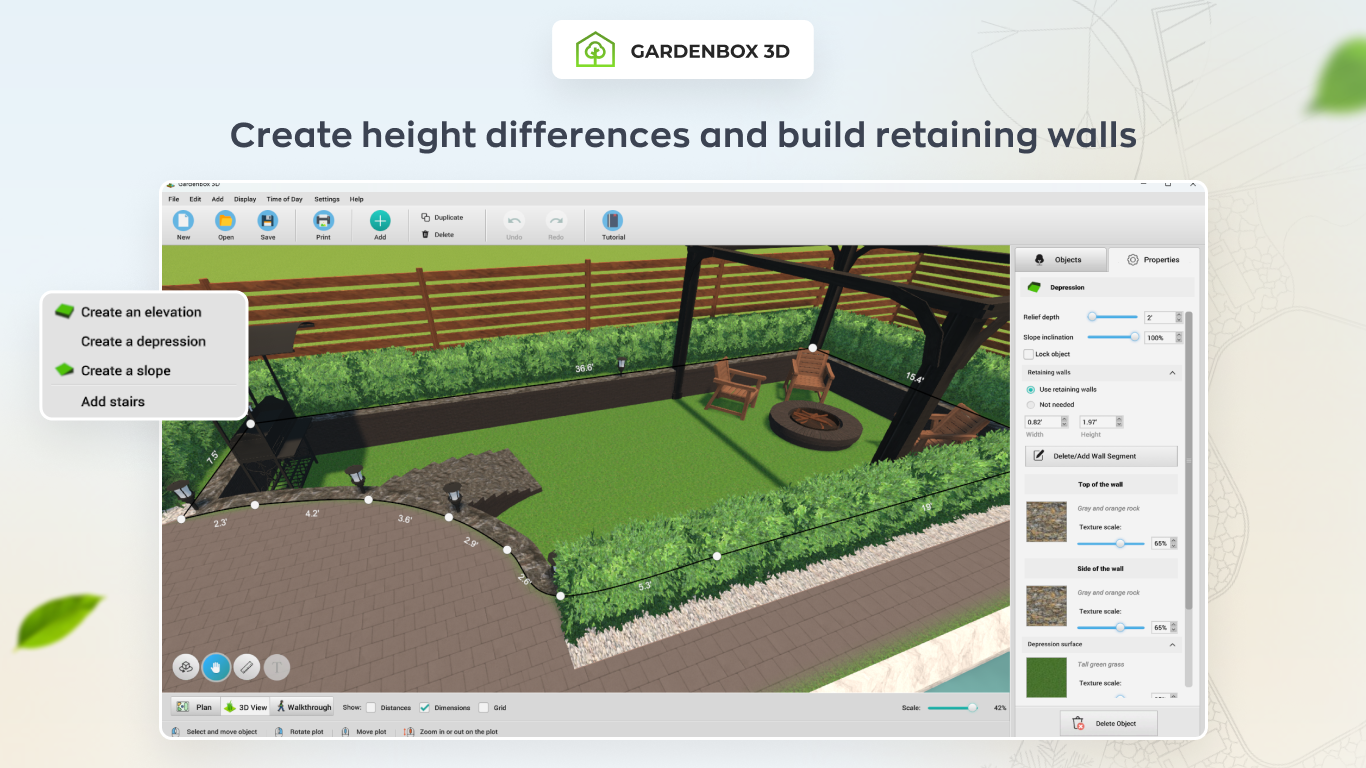Screen dimensions: 1366x768
Task: Click the Print toolbar icon
Action: pos(323,221)
